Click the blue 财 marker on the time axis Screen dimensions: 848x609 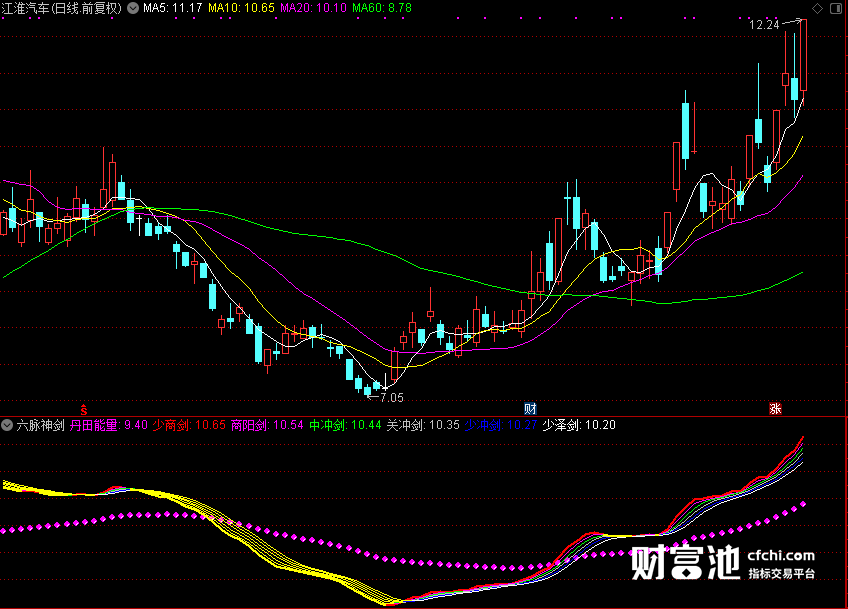pos(530,409)
